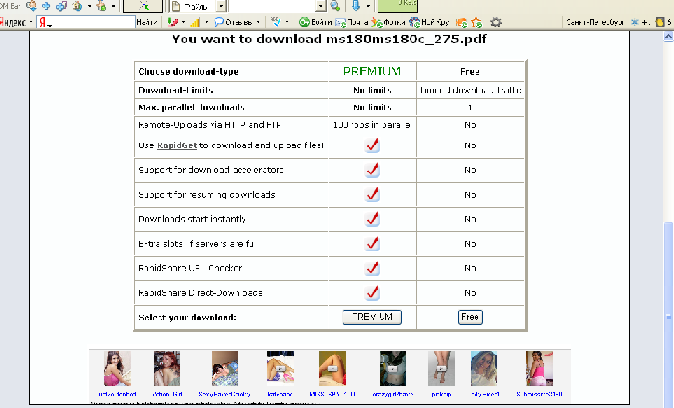Image resolution: width=674 pixels, height=408 pixels.
Task: Click the red checkmark in the RapidGet row
Action: [372, 145]
